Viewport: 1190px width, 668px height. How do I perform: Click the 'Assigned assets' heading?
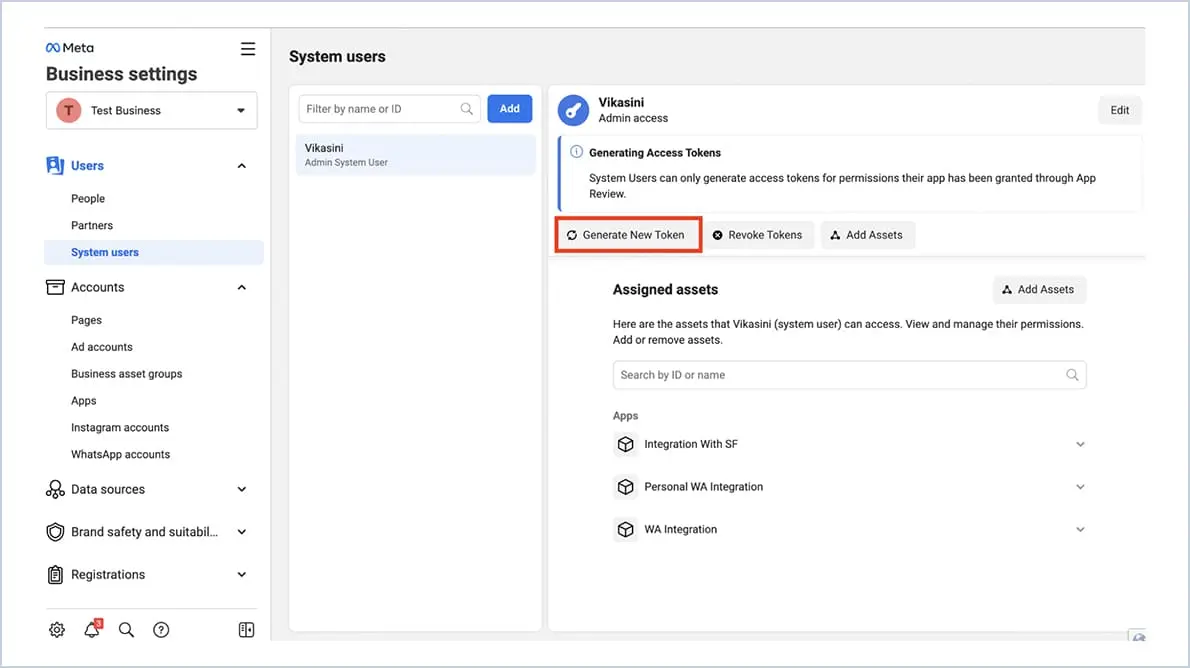point(665,289)
